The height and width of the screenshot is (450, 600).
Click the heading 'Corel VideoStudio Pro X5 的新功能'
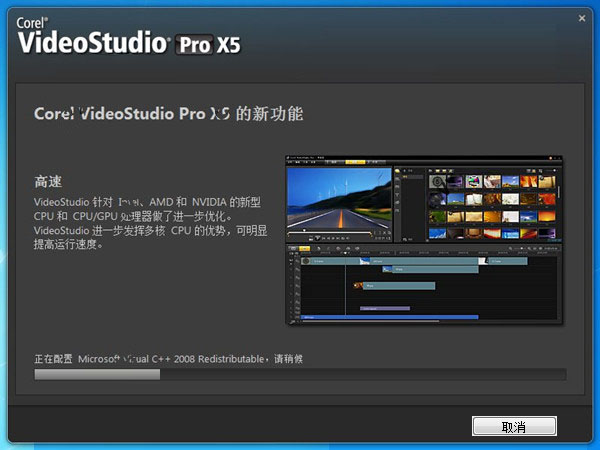(168, 114)
